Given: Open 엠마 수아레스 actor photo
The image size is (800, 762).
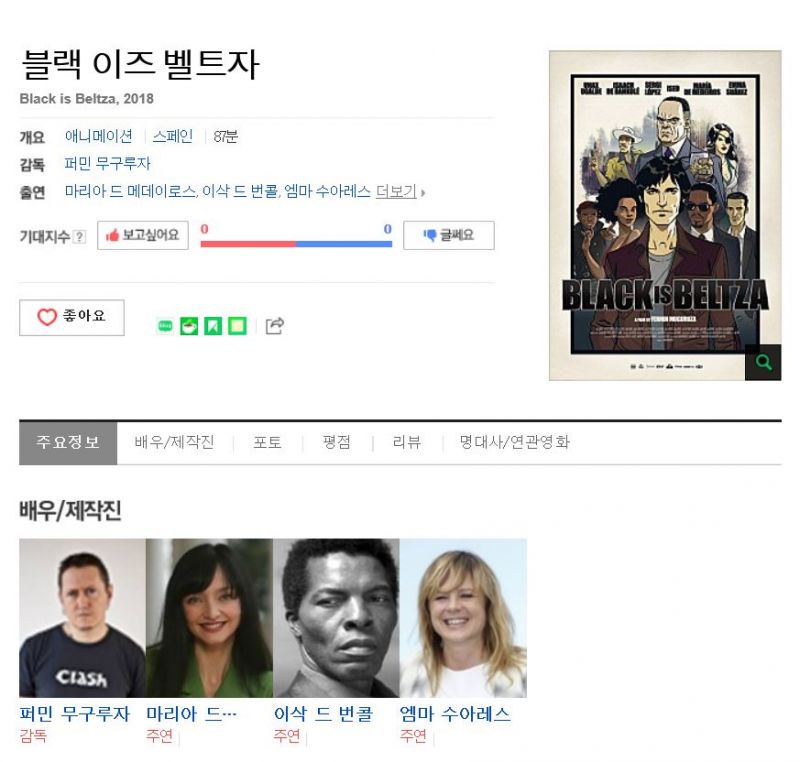Looking at the screenshot, I should click(x=463, y=618).
